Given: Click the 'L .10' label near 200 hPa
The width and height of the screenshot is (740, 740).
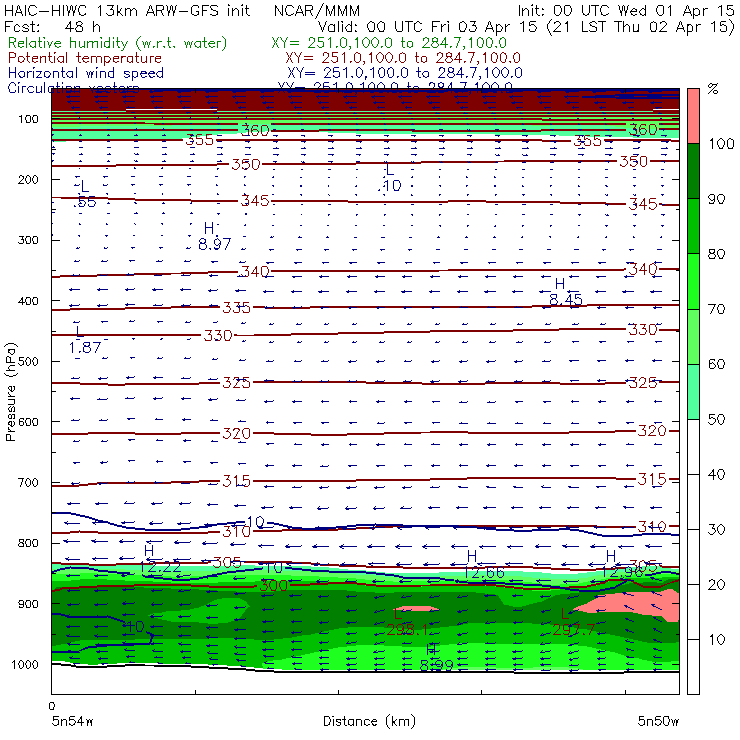Looking at the screenshot, I should [x=390, y=178].
